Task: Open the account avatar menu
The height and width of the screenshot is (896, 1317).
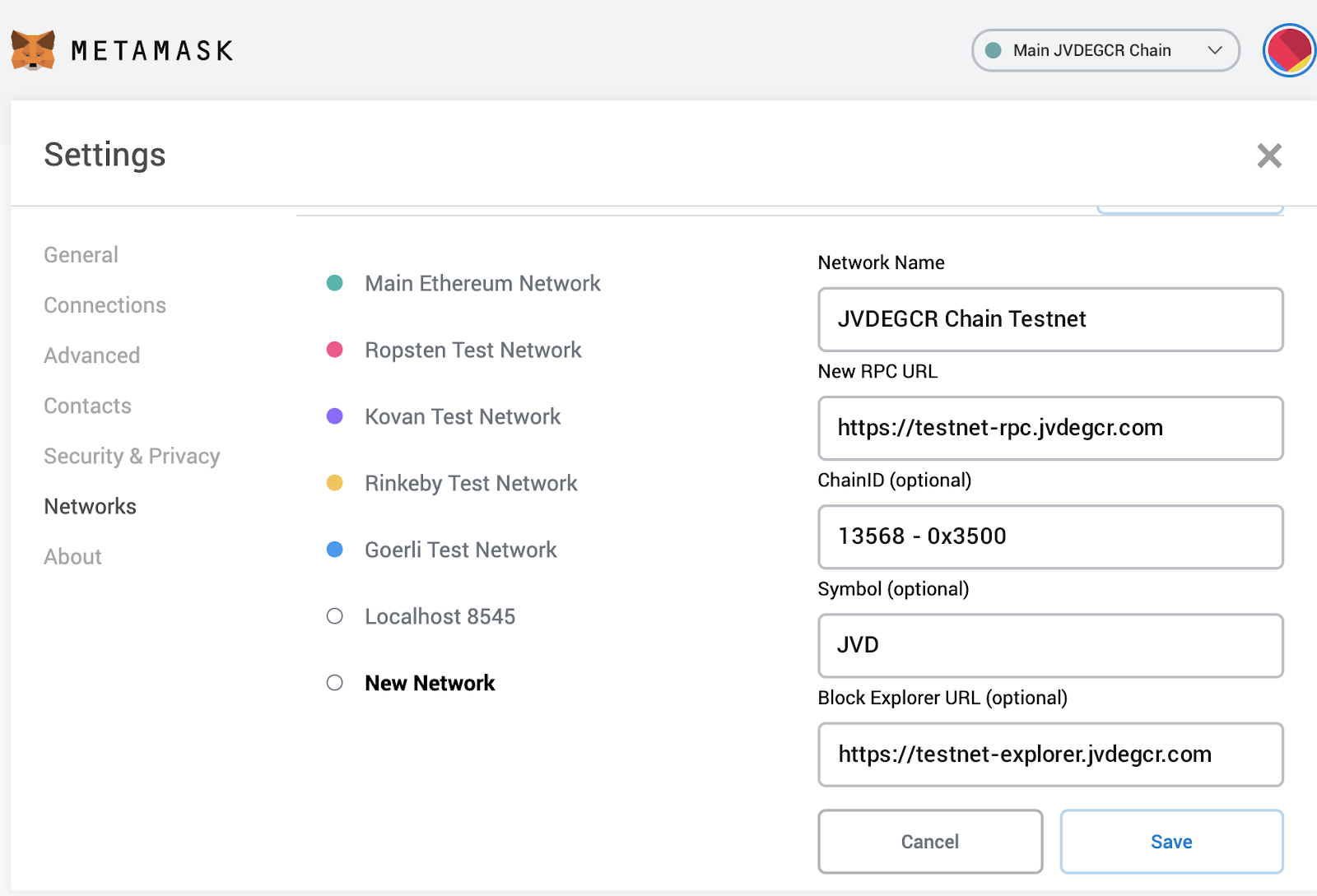Action: tap(1288, 50)
